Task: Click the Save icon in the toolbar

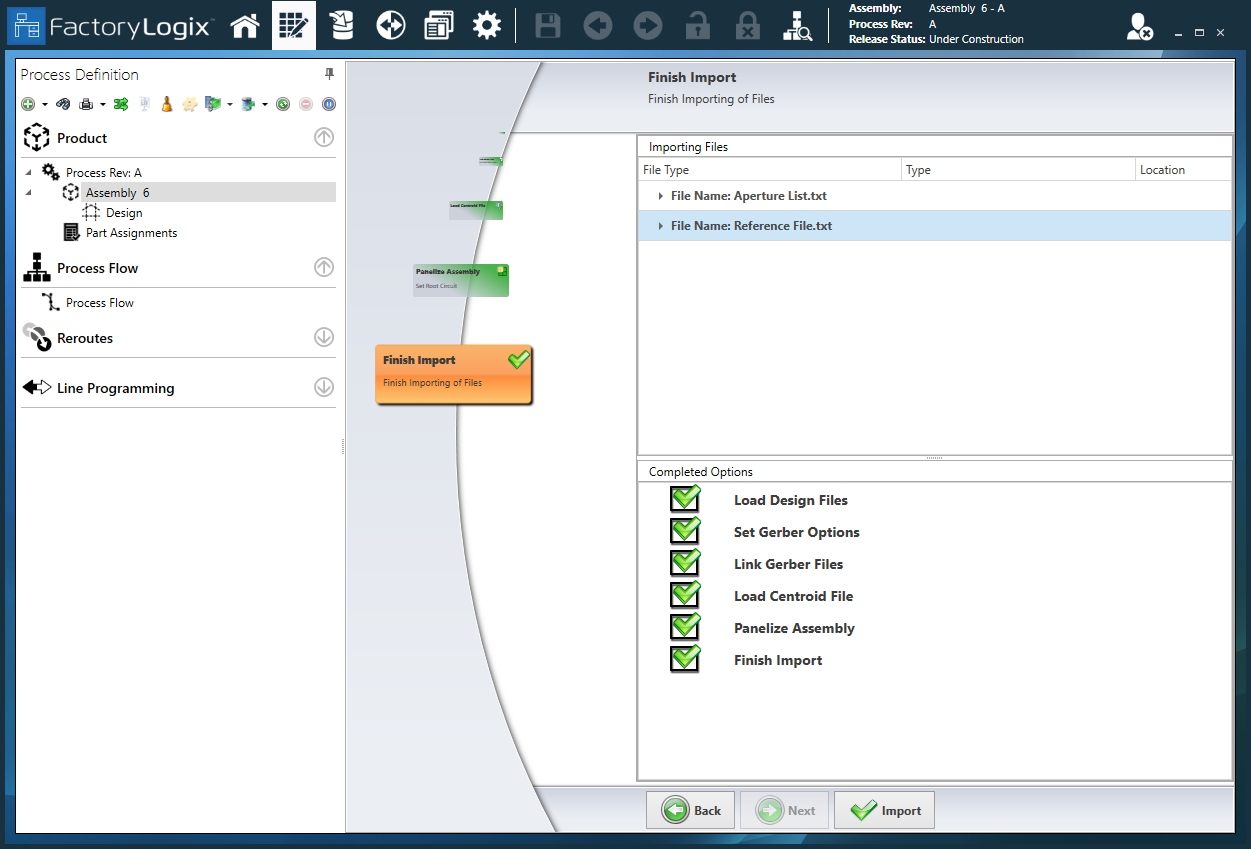Action: tap(547, 25)
